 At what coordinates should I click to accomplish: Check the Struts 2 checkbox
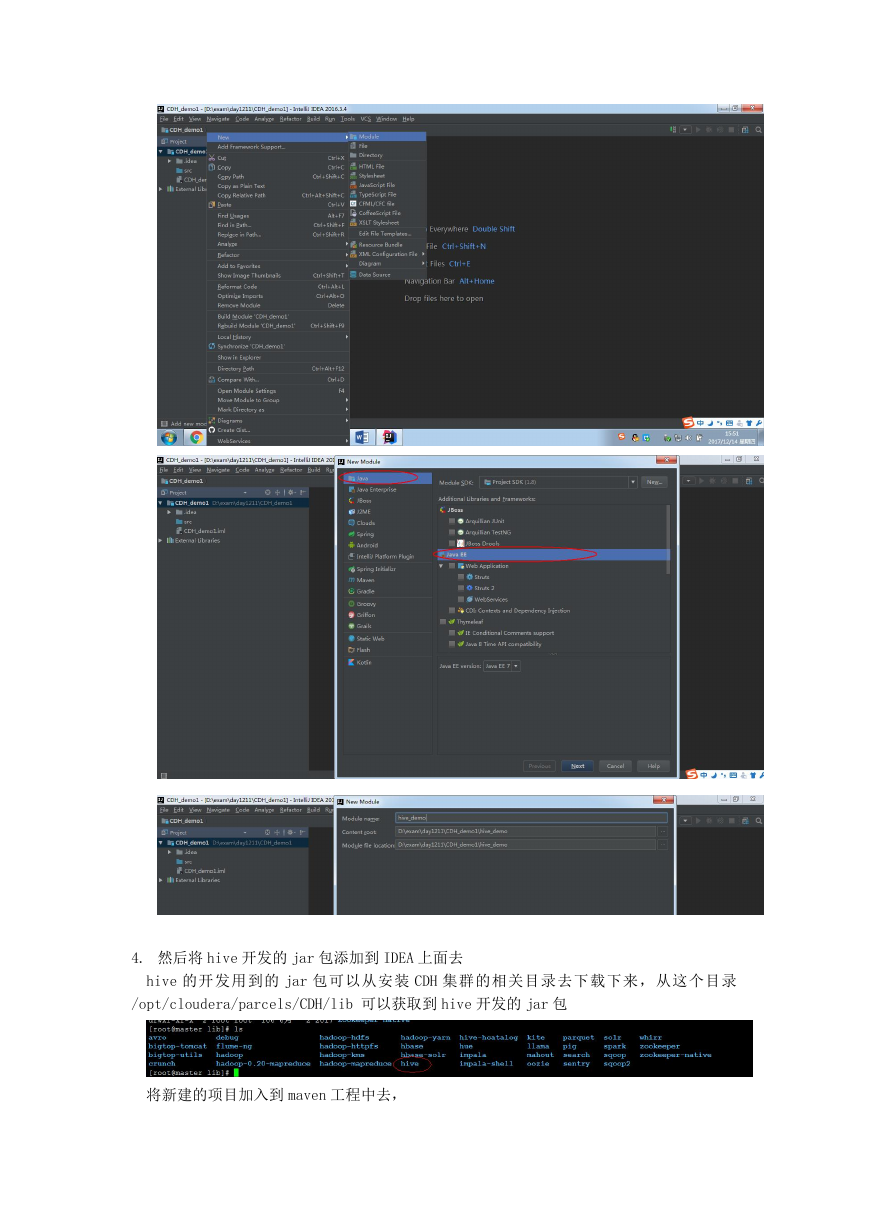pos(461,588)
